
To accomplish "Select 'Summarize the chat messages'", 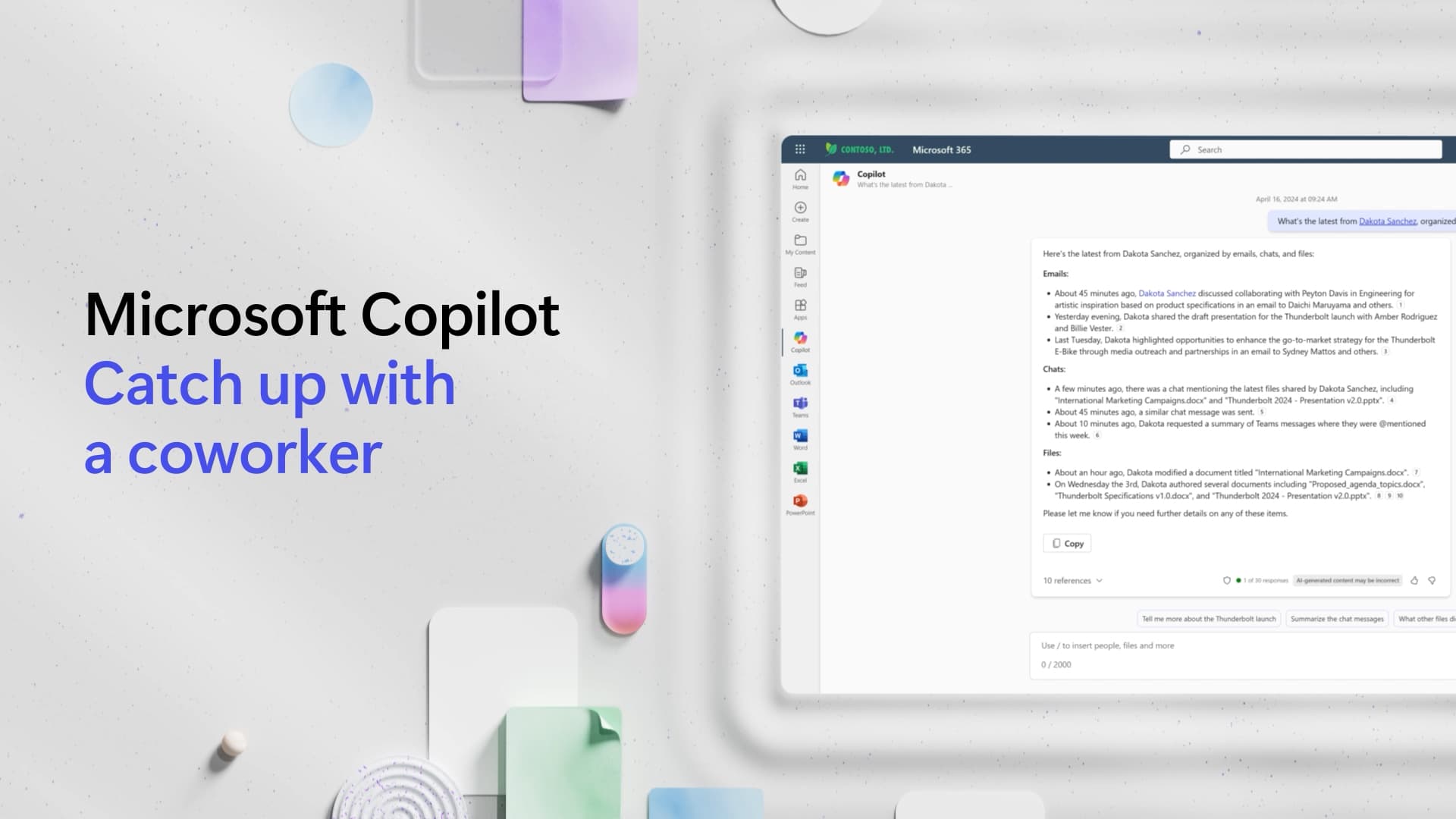I will pos(1337,618).
